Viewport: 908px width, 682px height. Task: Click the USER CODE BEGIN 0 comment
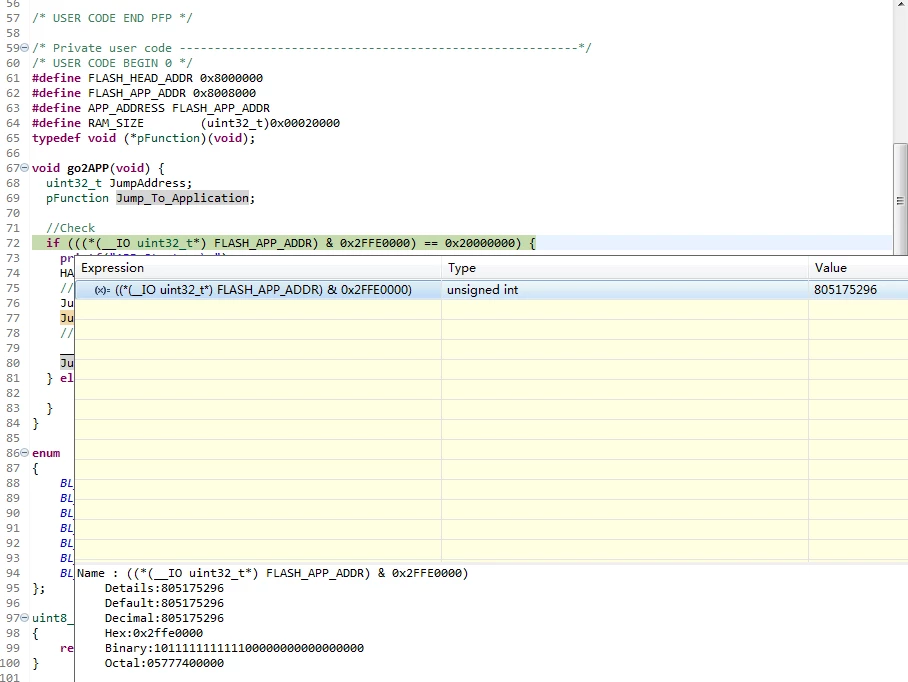112,63
